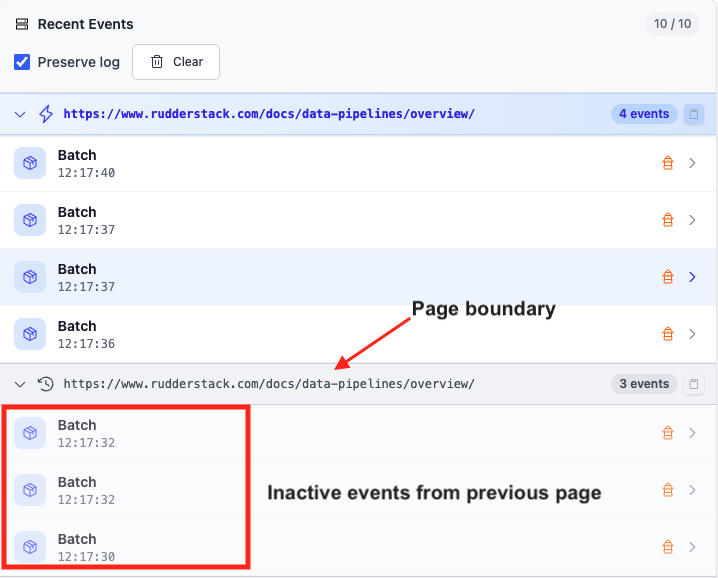Expand Batch 12:17:40 details via its chevron
Screen dimensions: 718x578
coord(692,163)
